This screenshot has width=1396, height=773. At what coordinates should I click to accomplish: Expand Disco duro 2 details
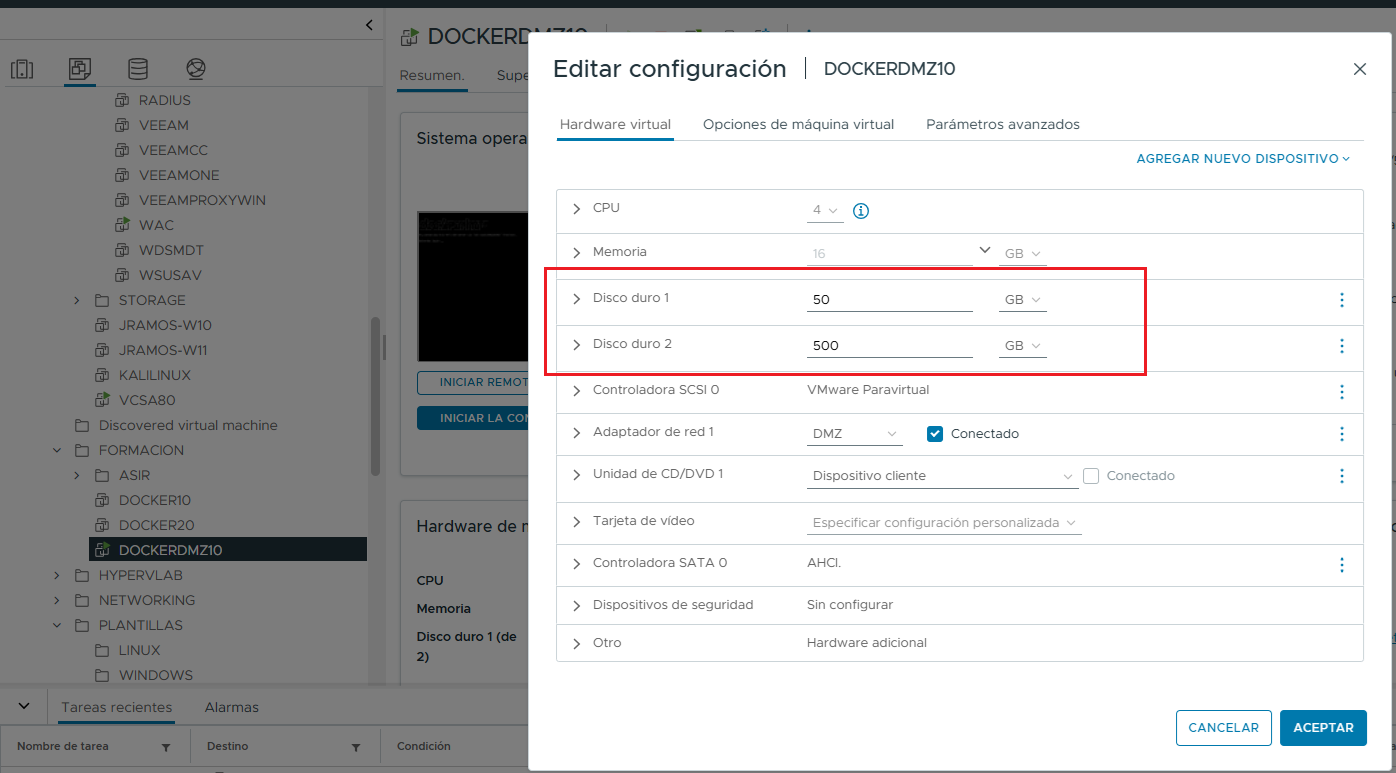[576, 345]
